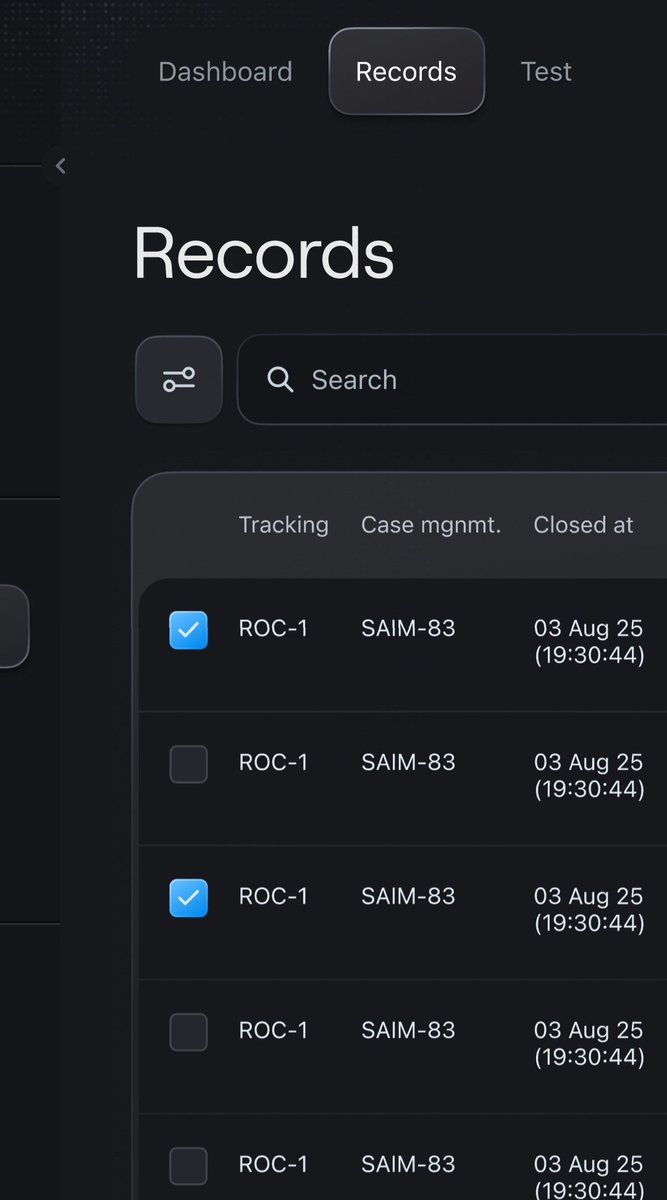This screenshot has height=1200, width=667.
Task: Click the Case mgnmt. column header
Action: click(431, 525)
